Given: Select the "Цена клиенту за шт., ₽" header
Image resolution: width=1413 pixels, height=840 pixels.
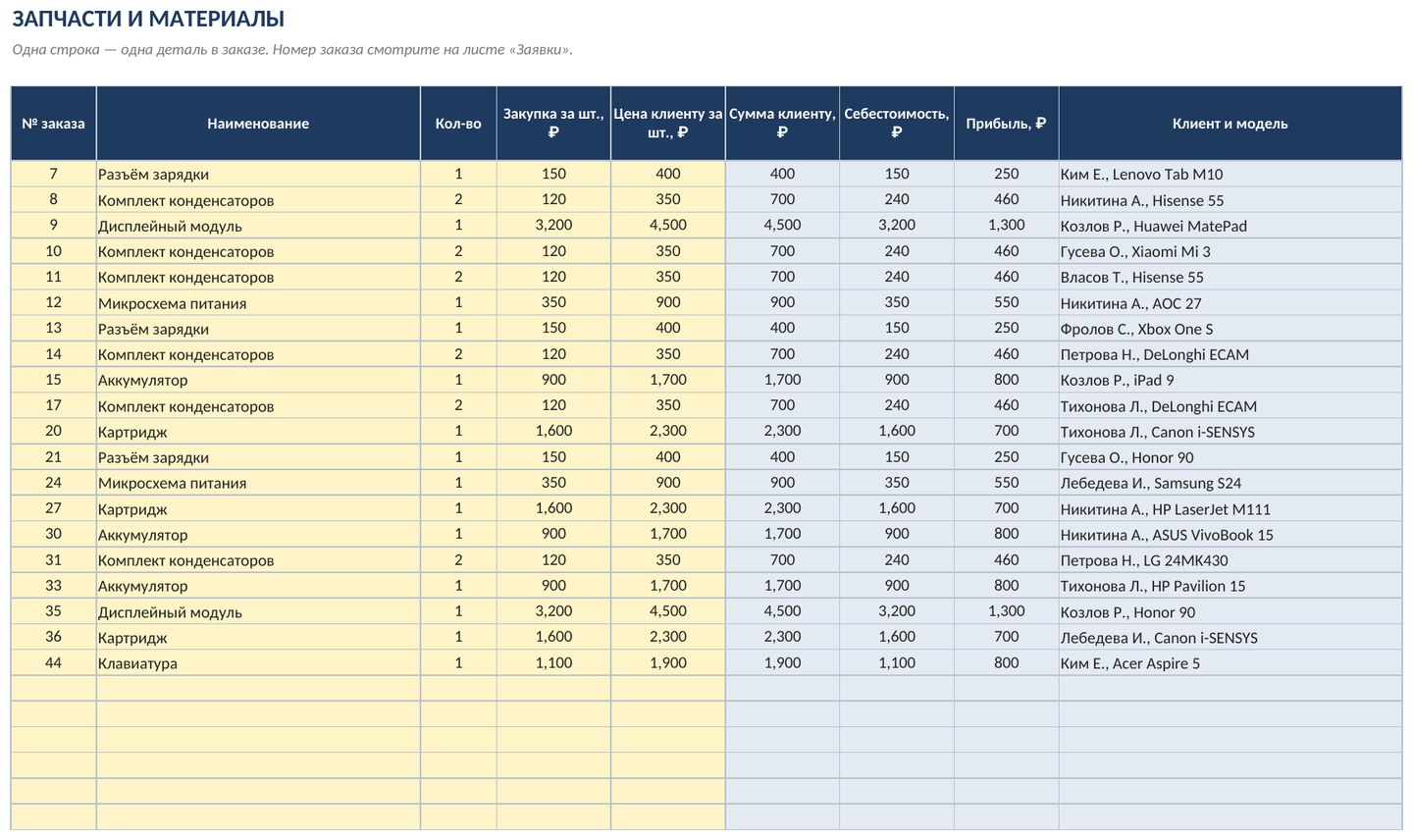Looking at the screenshot, I should 668,124.
